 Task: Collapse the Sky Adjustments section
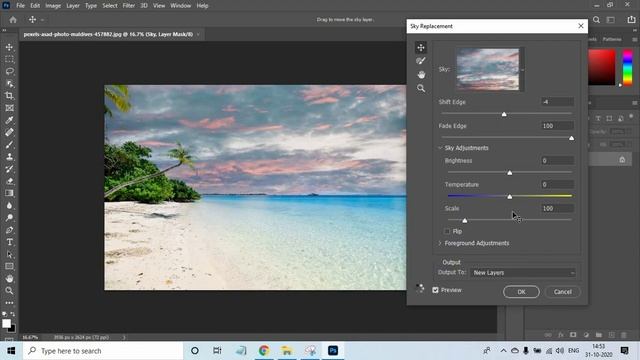(x=440, y=148)
